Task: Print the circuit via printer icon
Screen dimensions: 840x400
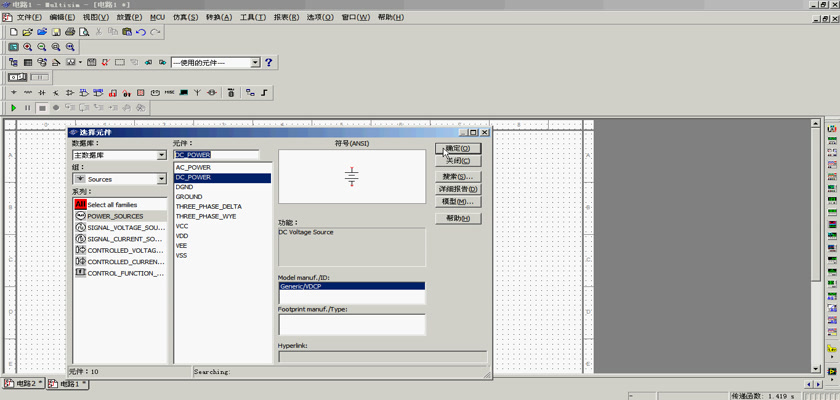Action: [x=70, y=32]
